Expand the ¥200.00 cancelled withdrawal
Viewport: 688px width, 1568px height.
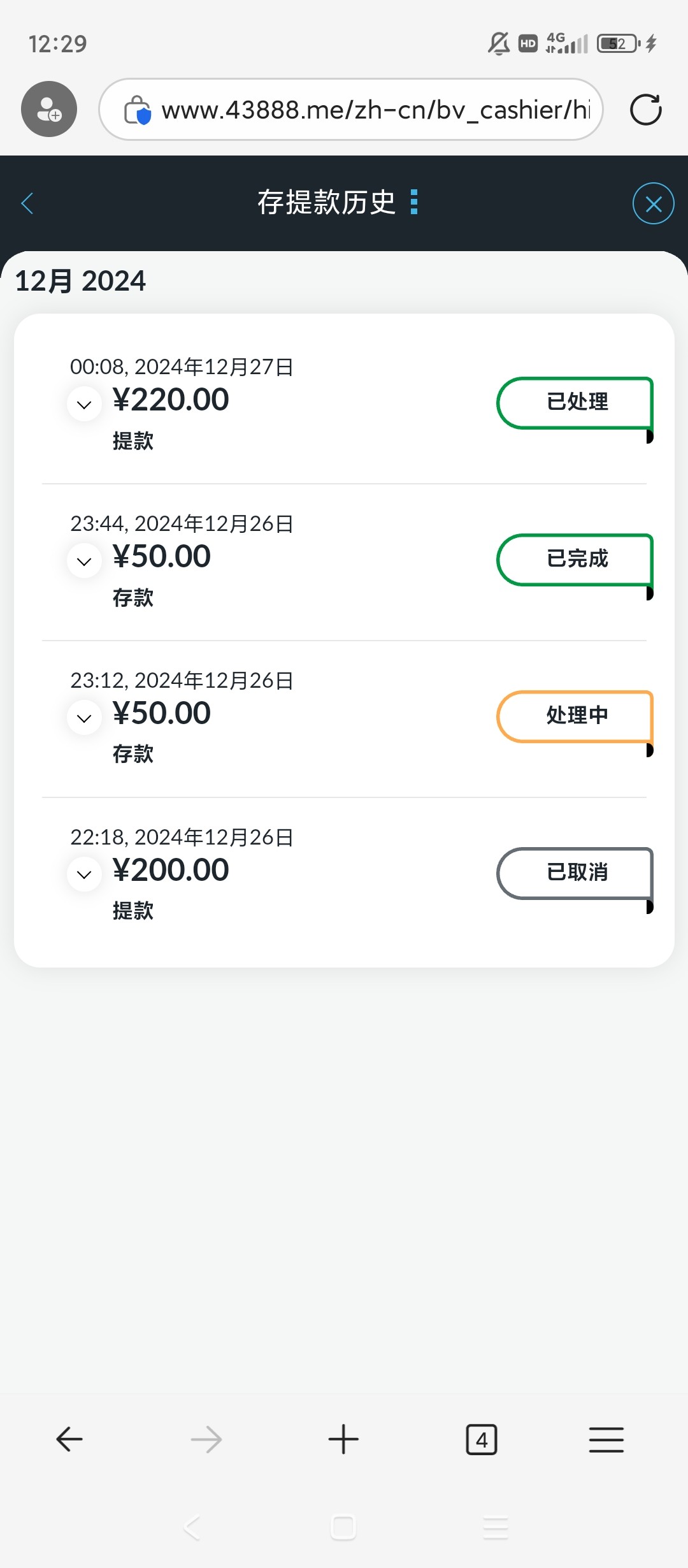click(84, 874)
